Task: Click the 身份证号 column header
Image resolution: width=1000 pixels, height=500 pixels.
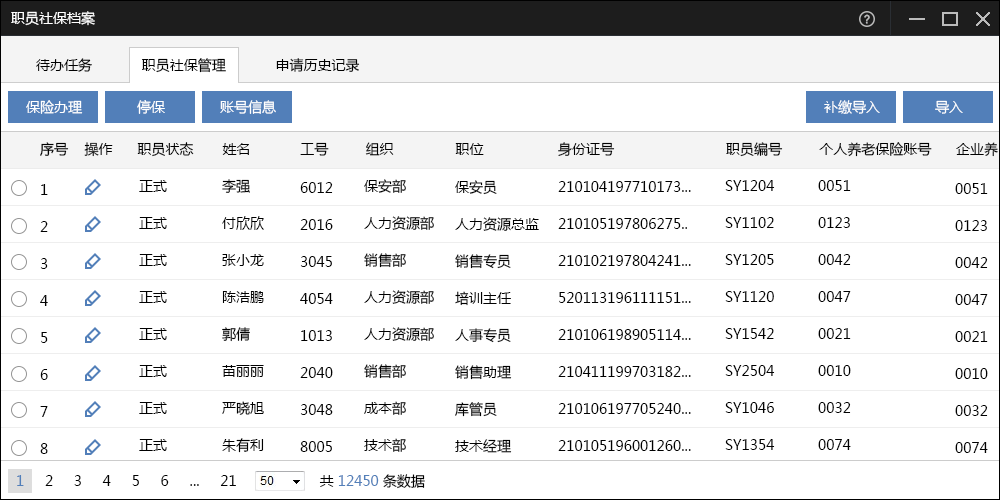Action: [586, 150]
